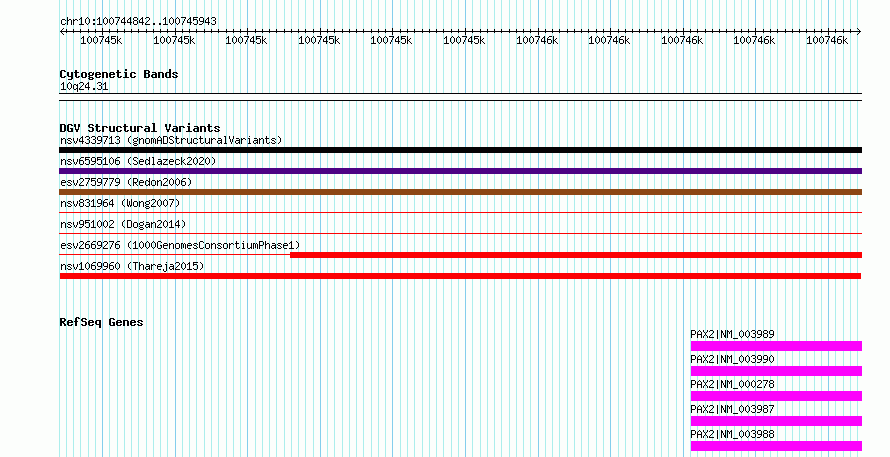Viewport: 890px width, 457px height.
Task: Click the PAX2|NM_000278 gene label
Action: coord(732,384)
